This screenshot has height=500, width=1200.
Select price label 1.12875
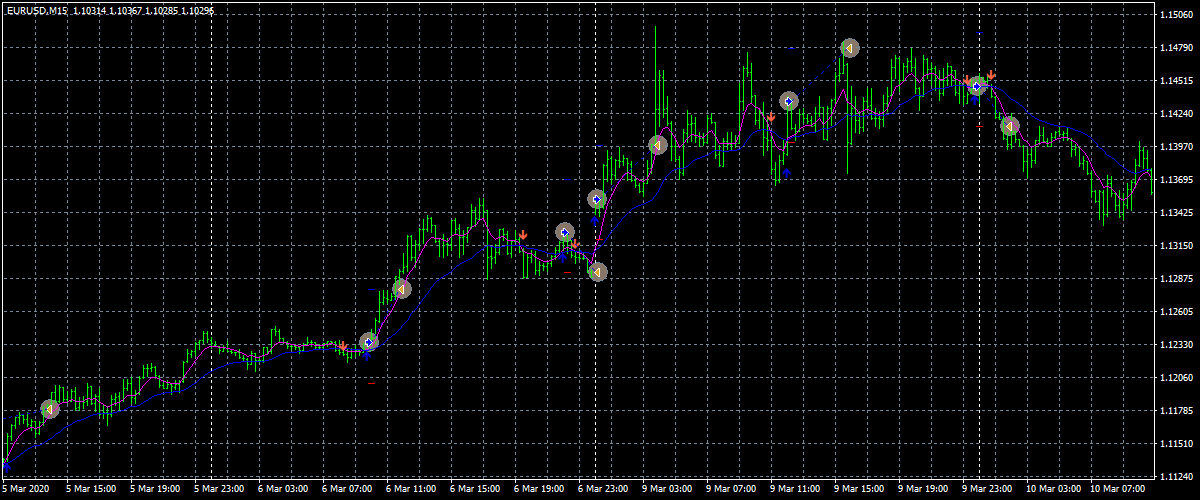click(x=1176, y=279)
